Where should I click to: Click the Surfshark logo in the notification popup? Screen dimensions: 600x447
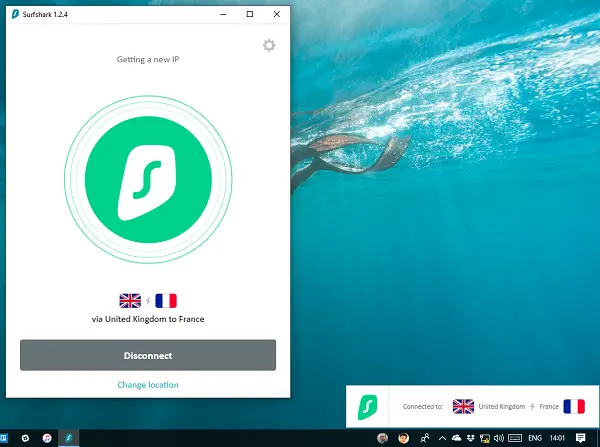(367, 407)
